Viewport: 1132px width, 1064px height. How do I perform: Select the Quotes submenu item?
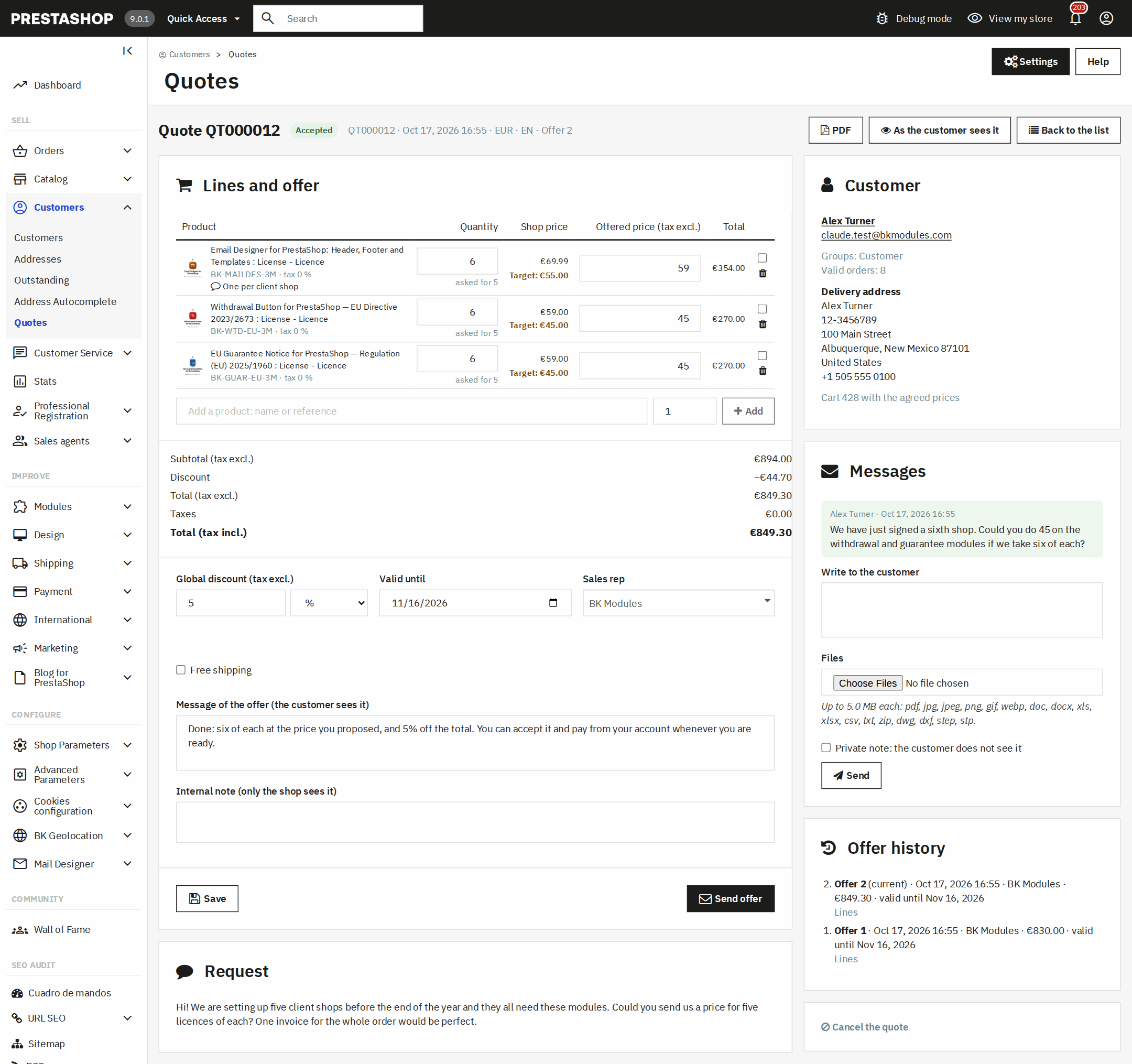coord(31,322)
